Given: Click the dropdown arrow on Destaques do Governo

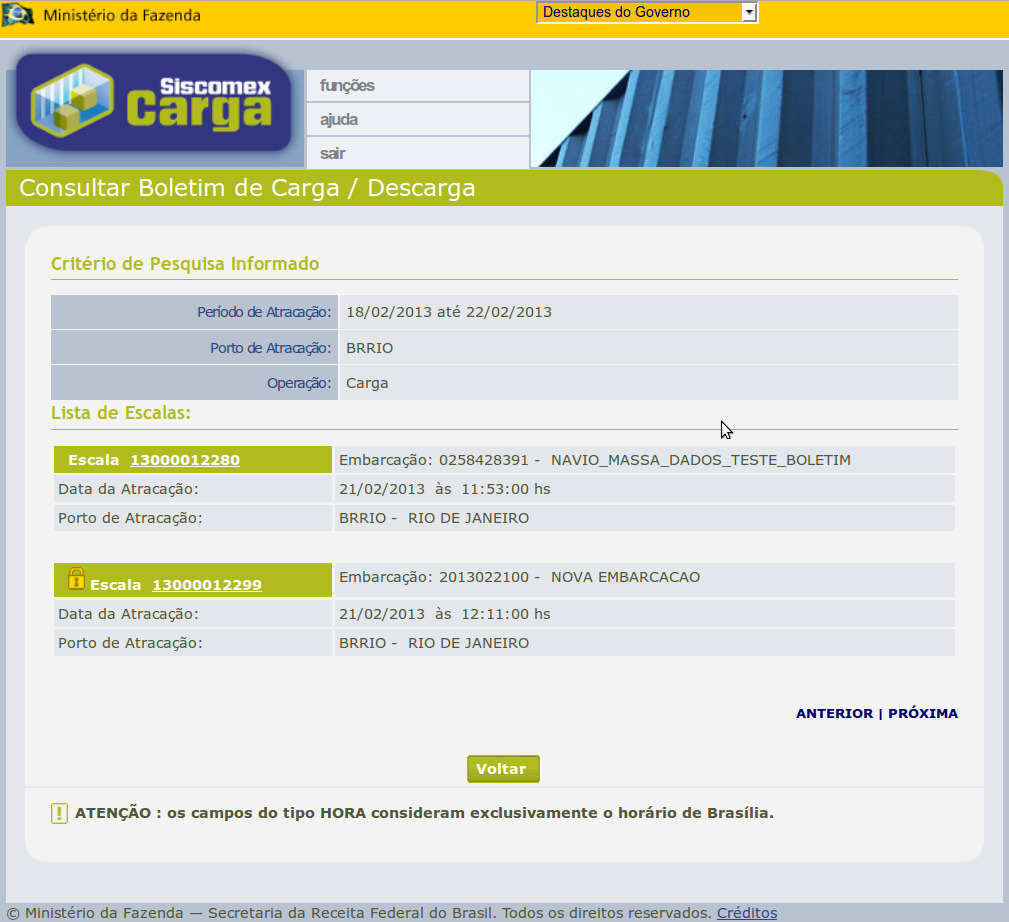Looking at the screenshot, I should [x=748, y=11].
